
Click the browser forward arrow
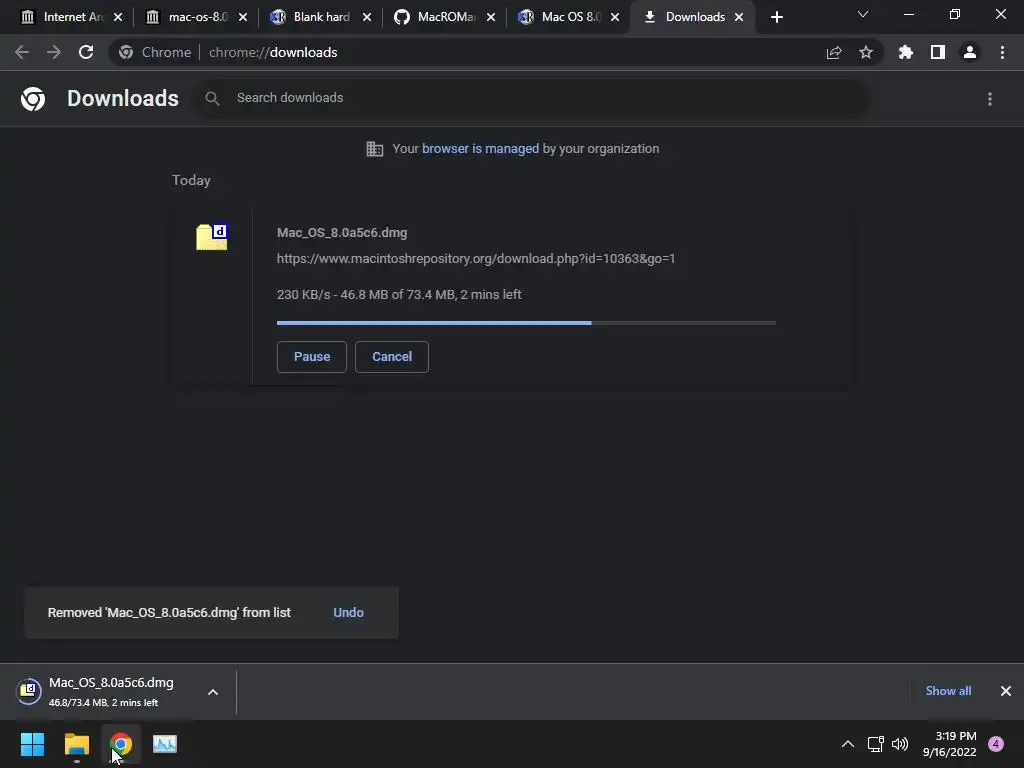pos(54,52)
